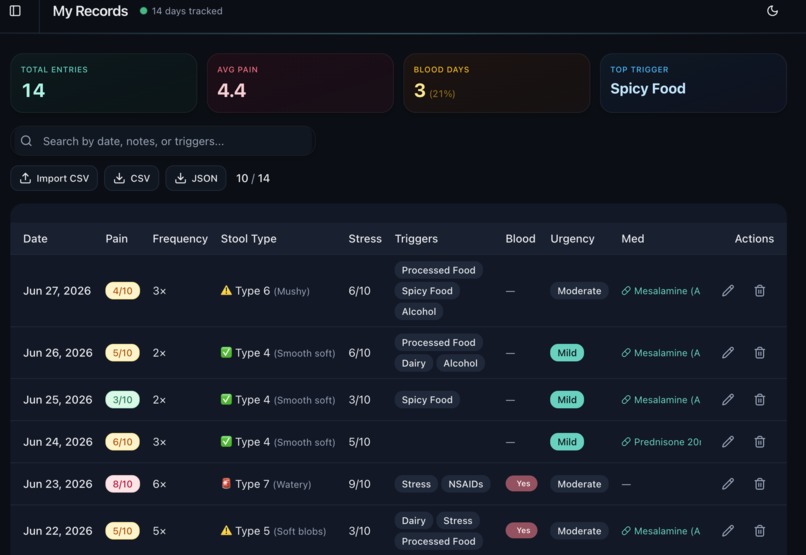Edit the Jun 24, 2026 record
Image resolution: width=806 pixels, height=555 pixels.
coord(728,442)
